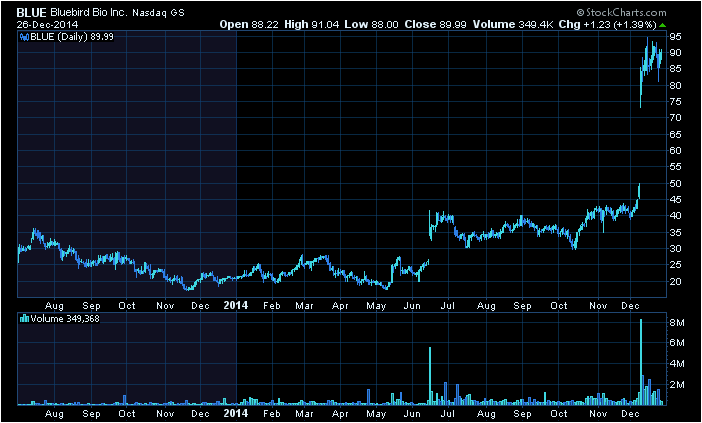
Task: Click the 70 price axis label
Action: coord(676,118)
